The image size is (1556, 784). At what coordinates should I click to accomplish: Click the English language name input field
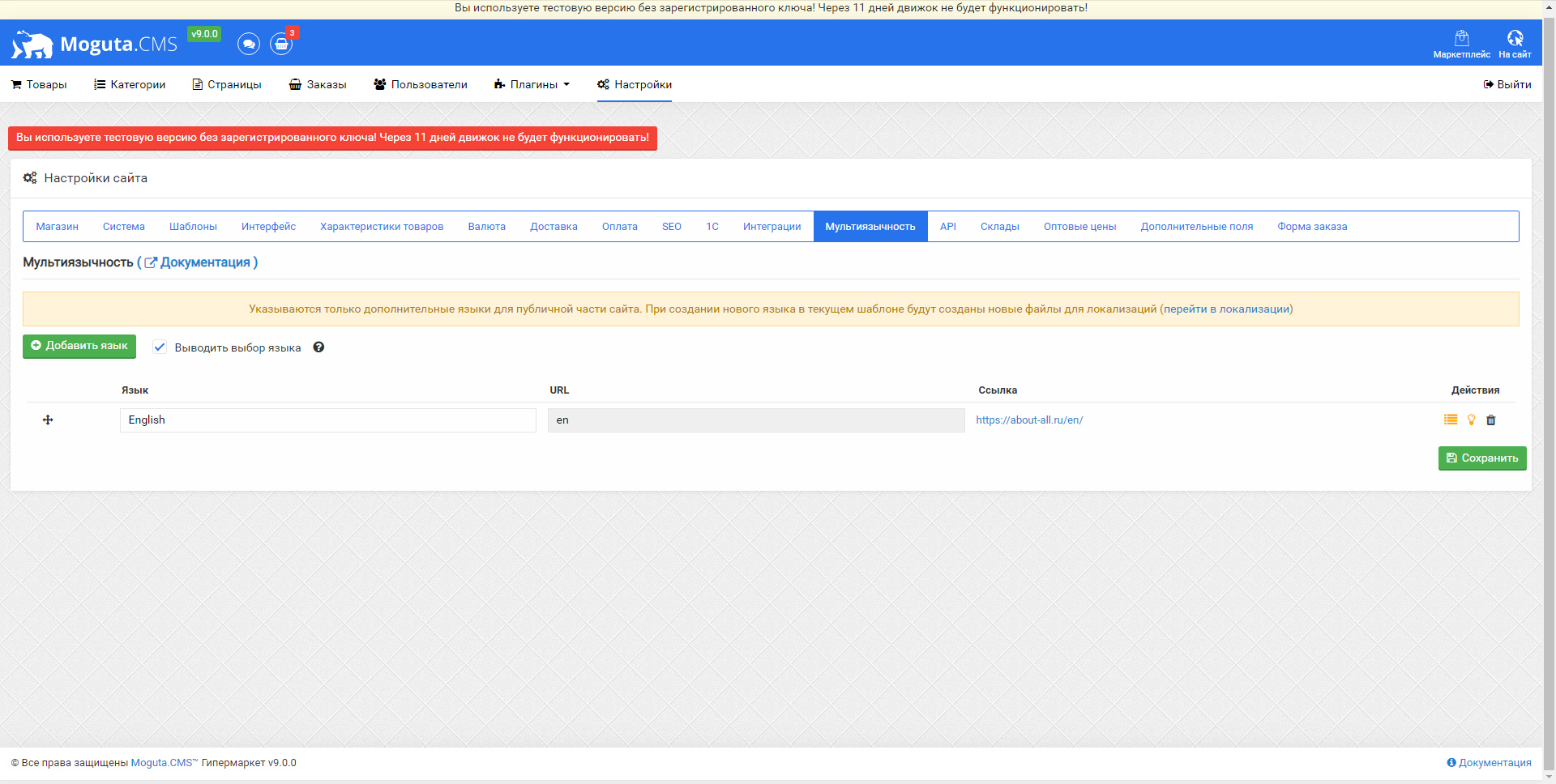coord(328,420)
